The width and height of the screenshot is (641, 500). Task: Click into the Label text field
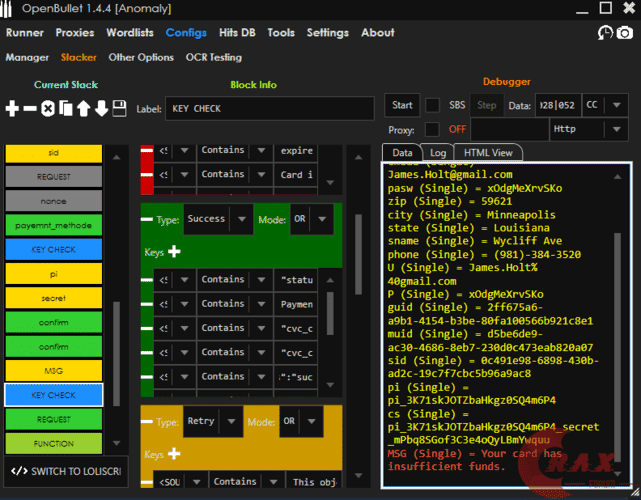point(270,108)
